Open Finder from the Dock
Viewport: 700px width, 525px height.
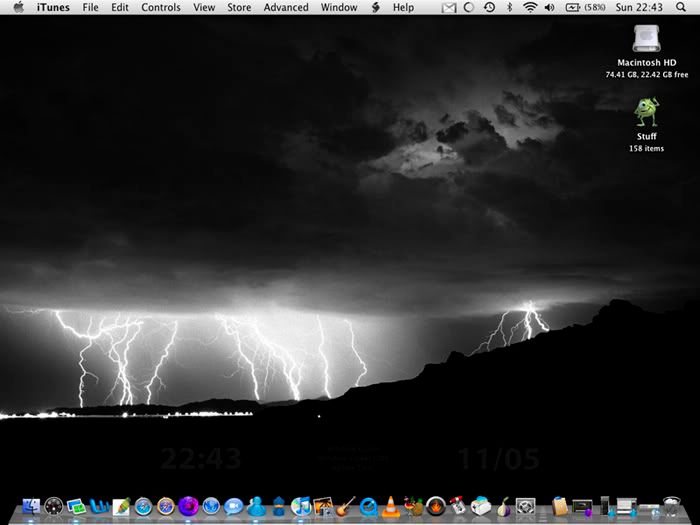click(31, 506)
